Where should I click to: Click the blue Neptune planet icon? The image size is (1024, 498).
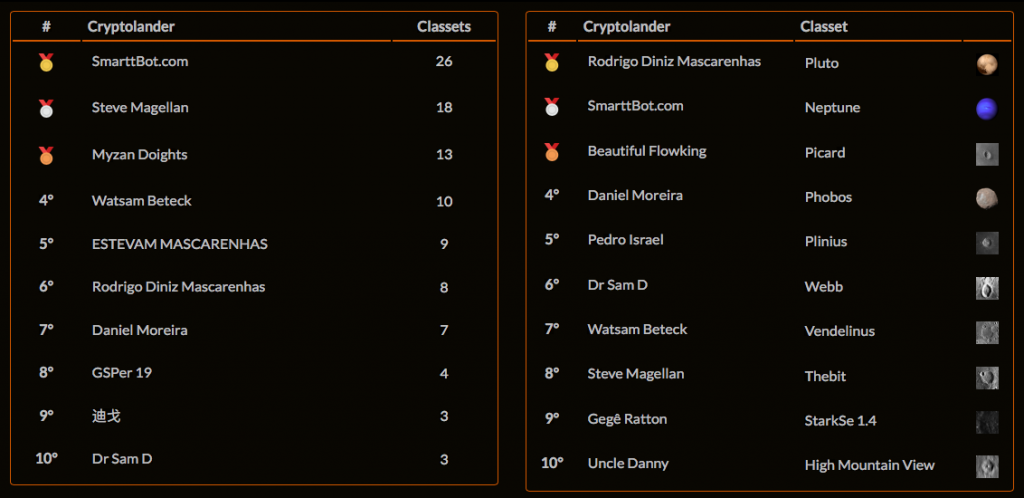pyautogui.click(x=987, y=108)
